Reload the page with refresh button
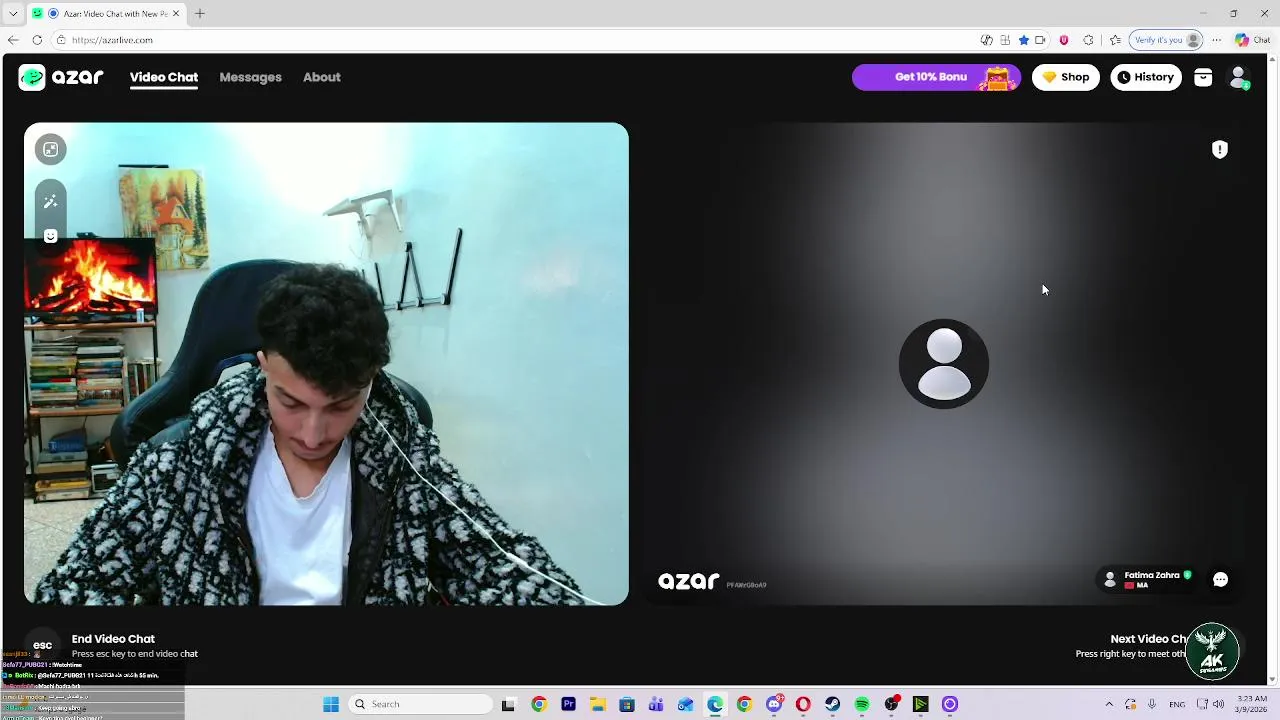1280x720 pixels. pos(37,40)
